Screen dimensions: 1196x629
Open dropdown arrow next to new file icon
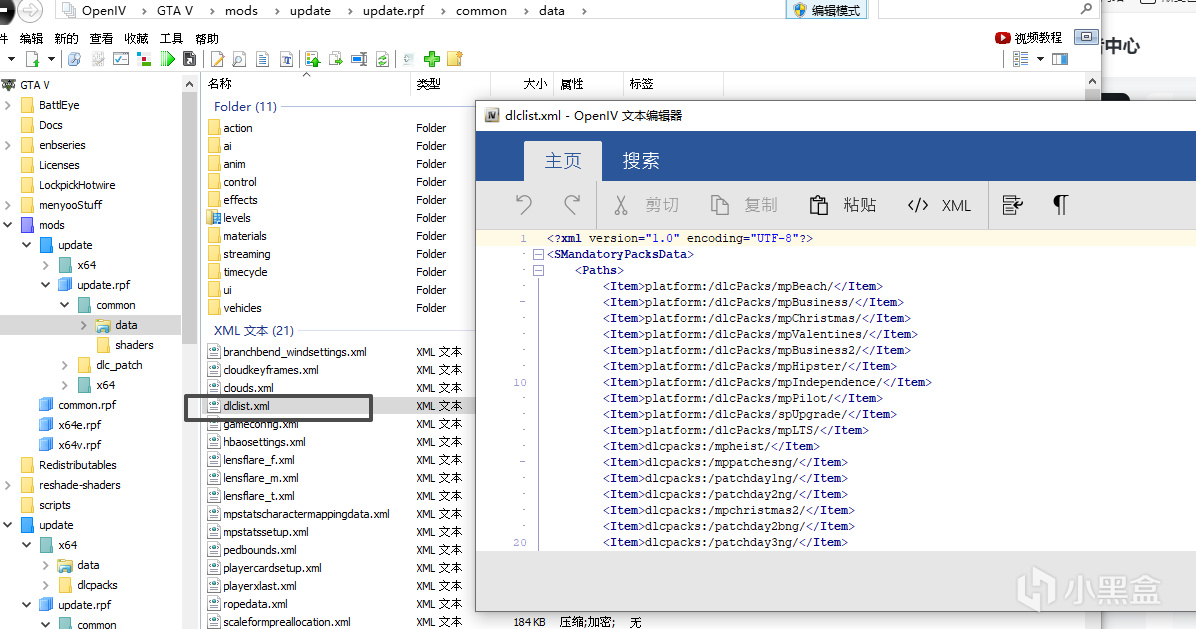point(51,59)
